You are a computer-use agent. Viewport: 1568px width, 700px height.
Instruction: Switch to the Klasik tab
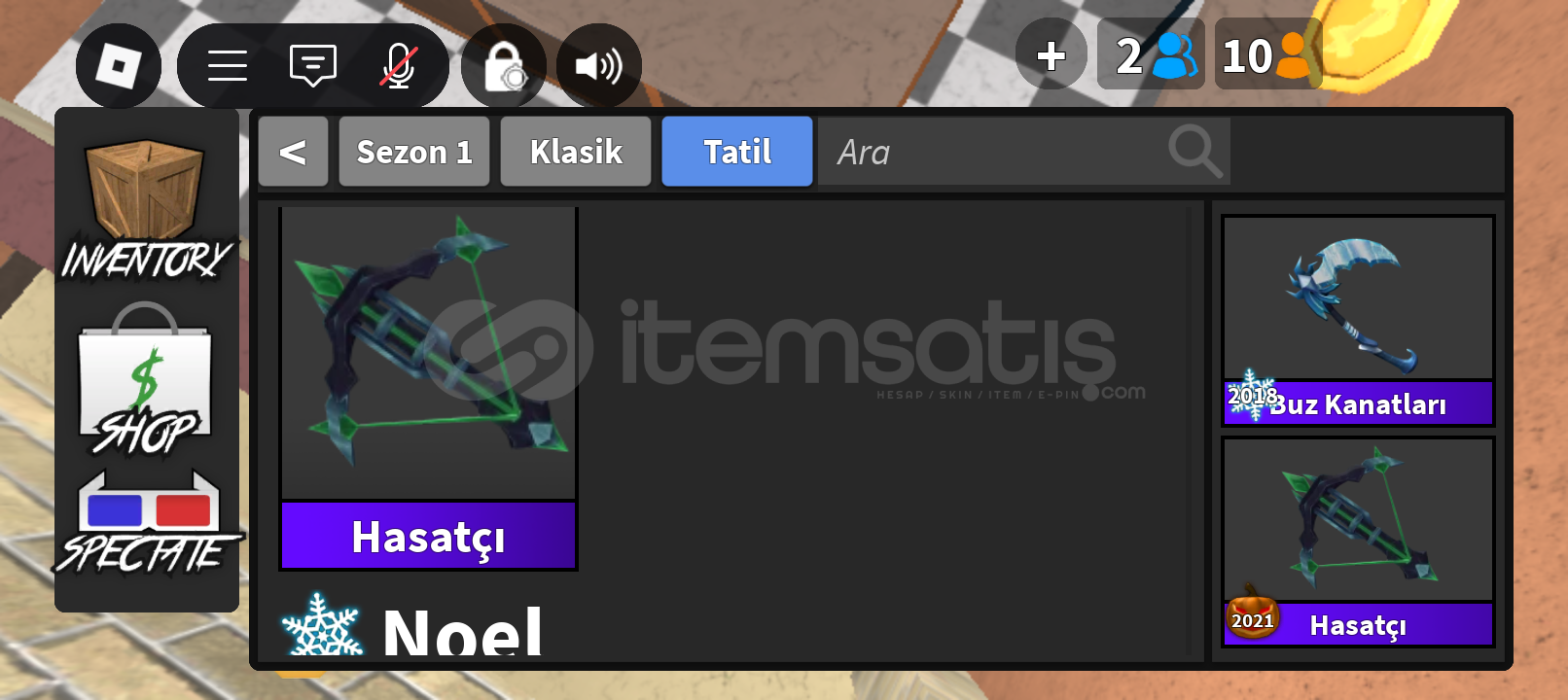tap(576, 152)
